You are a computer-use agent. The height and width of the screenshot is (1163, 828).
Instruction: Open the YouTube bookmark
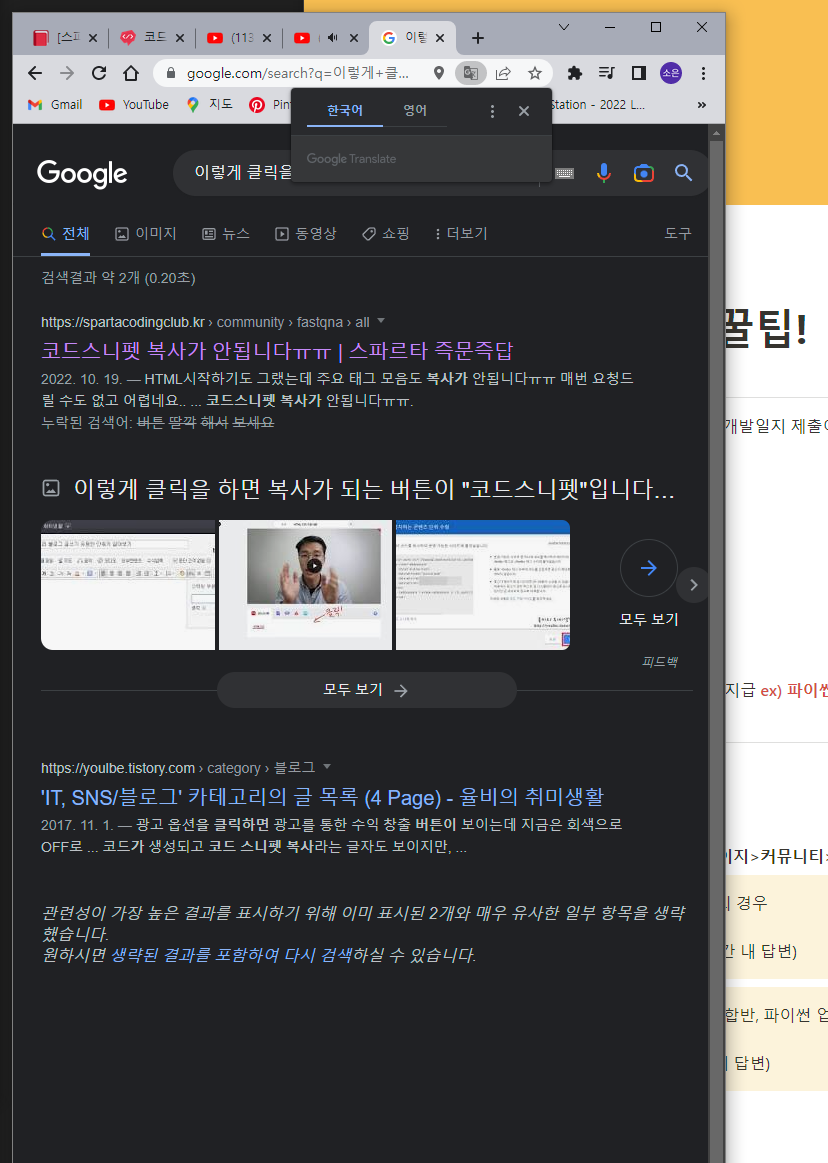coord(134,105)
